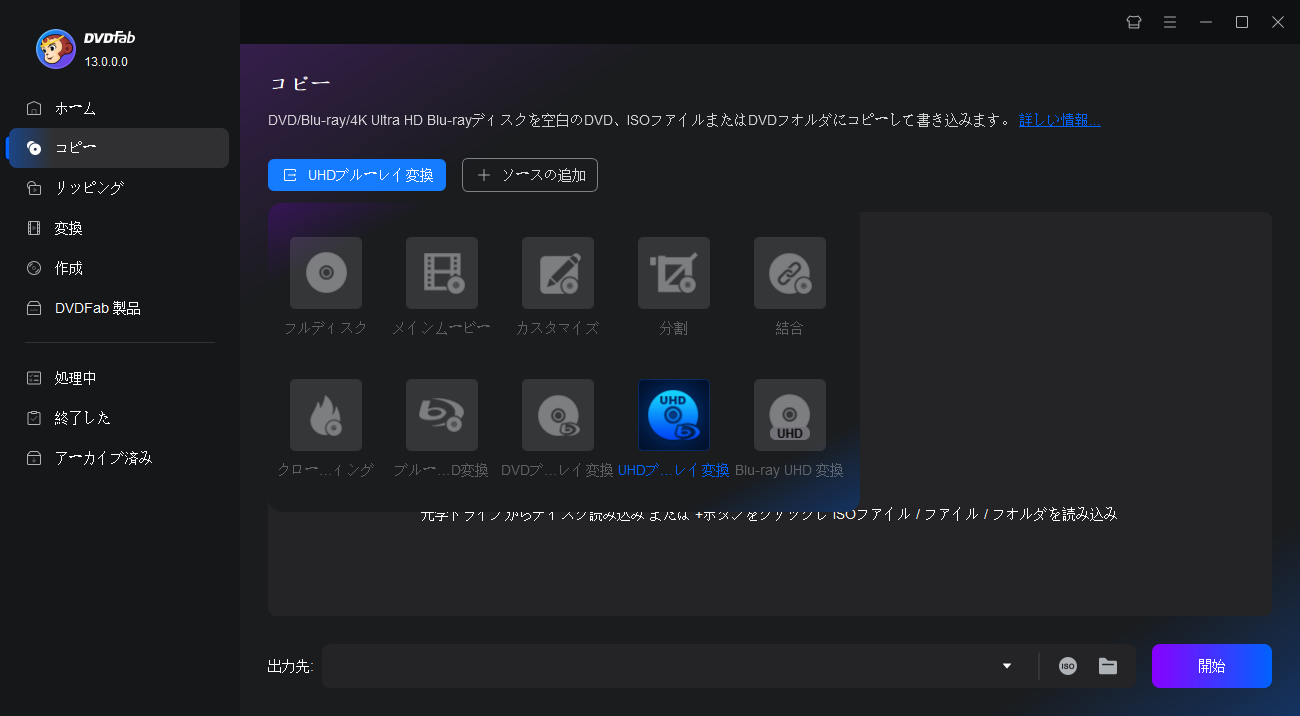
Task: Minimize the DVDFab window
Action: [1206, 22]
